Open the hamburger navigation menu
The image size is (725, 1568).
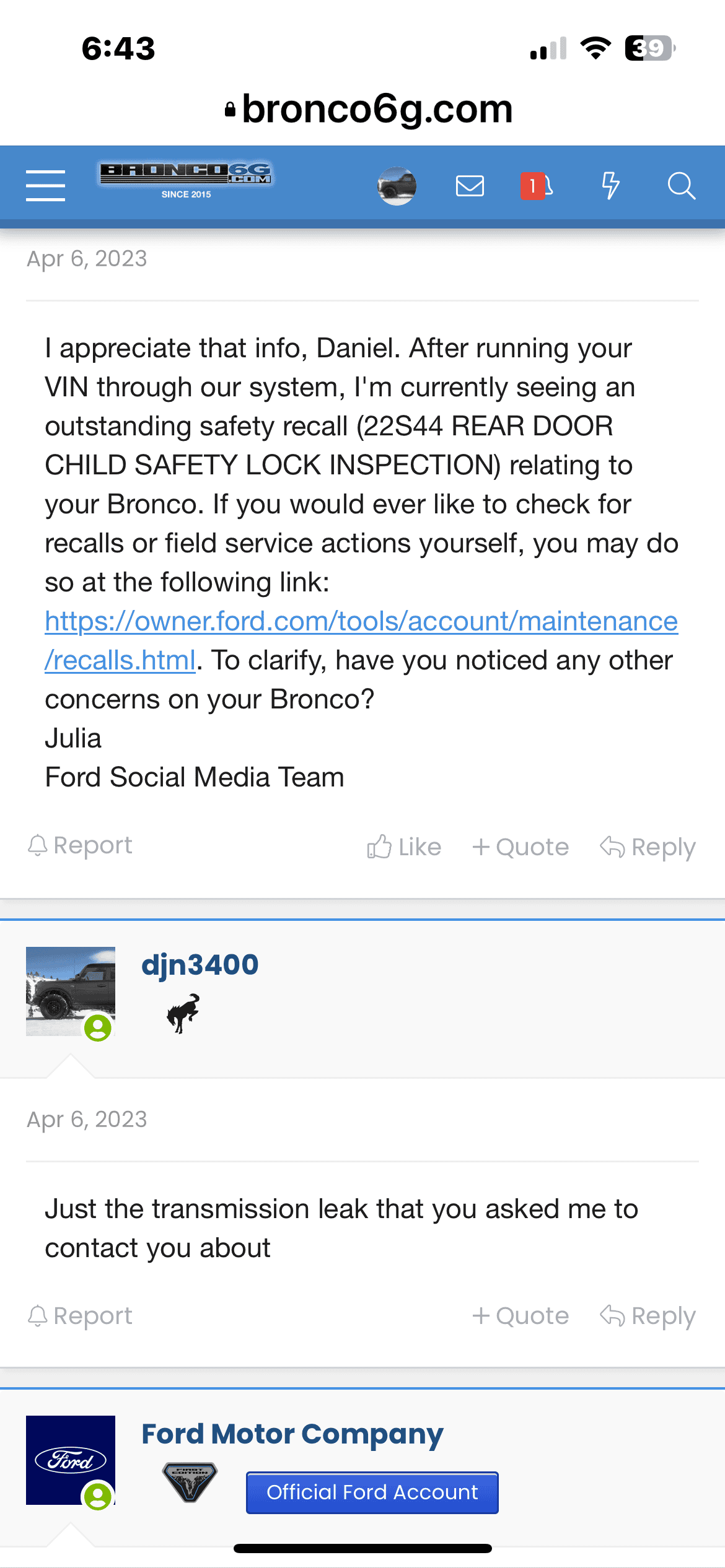[x=45, y=186]
